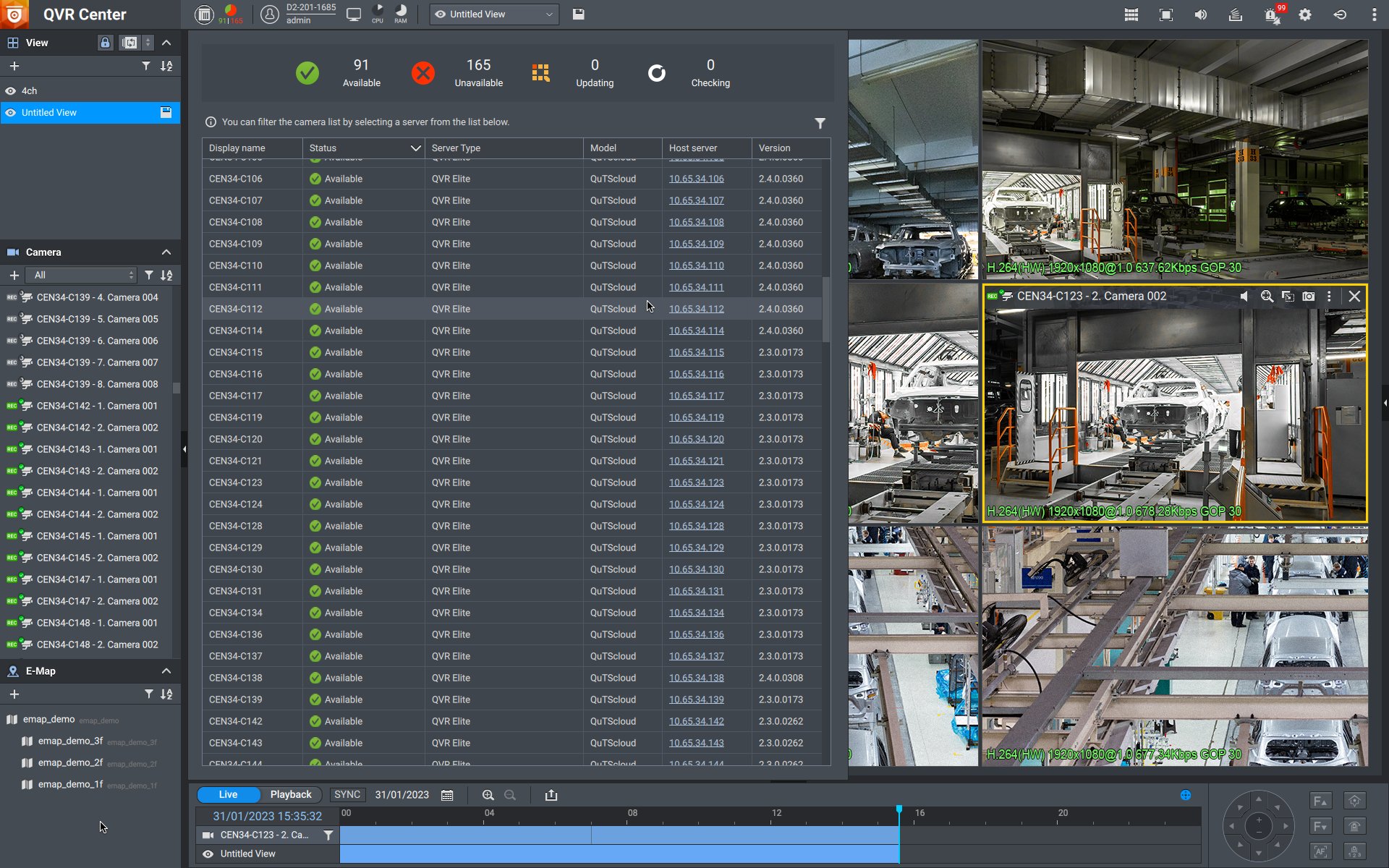This screenshot has height=868, width=1389.
Task: Toggle view sequence icon beside lock
Action: coord(129,43)
